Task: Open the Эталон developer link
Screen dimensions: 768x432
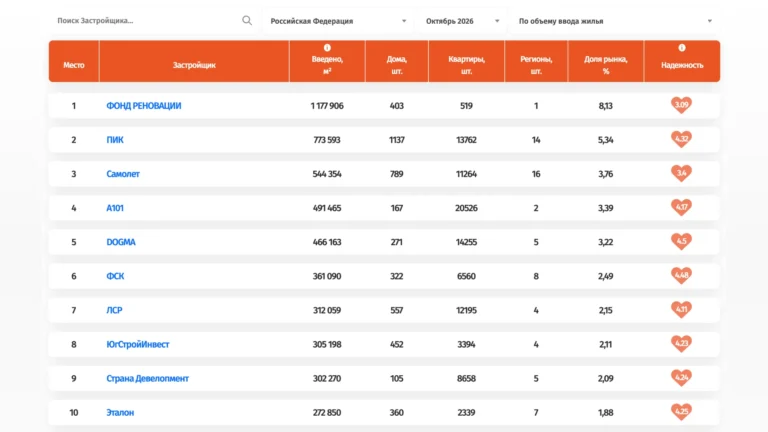Action: 120,412
